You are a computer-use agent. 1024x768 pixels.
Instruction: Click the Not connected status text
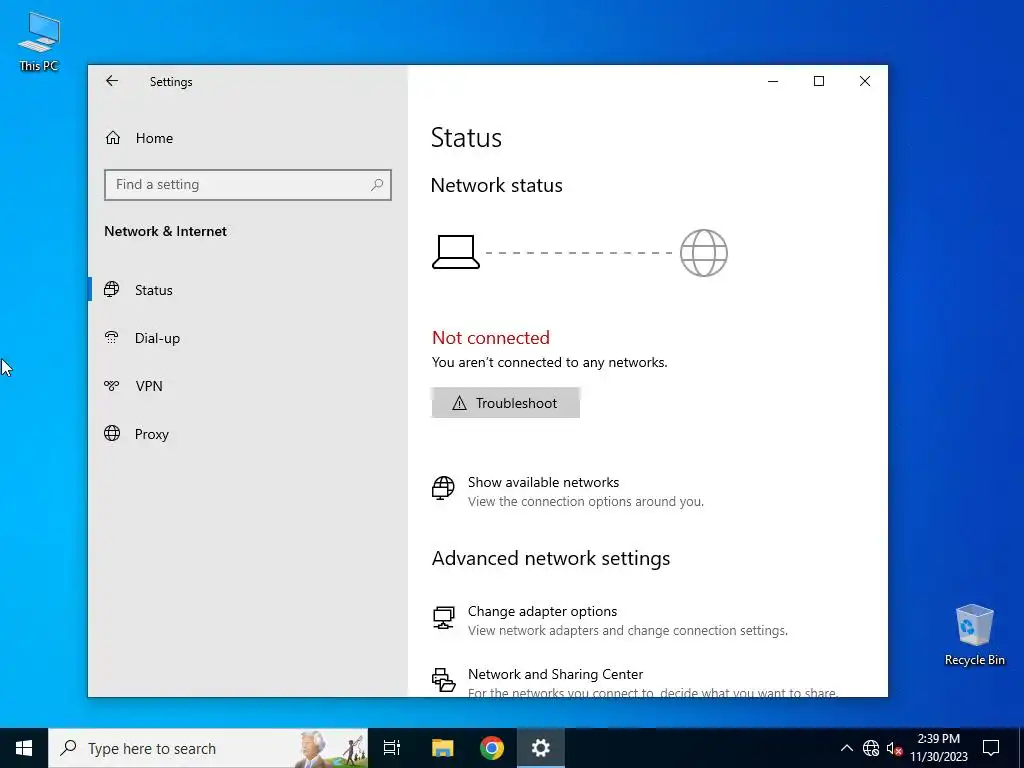[x=491, y=338]
